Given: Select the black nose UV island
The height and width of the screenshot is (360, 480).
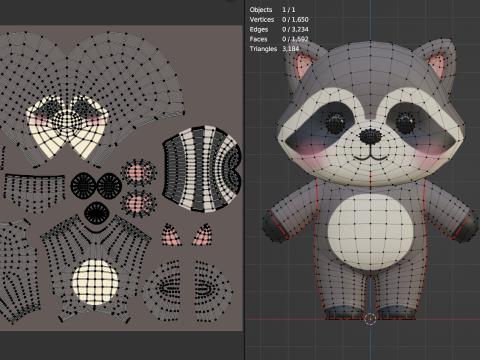Looking at the screenshot, I should (97, 213).
